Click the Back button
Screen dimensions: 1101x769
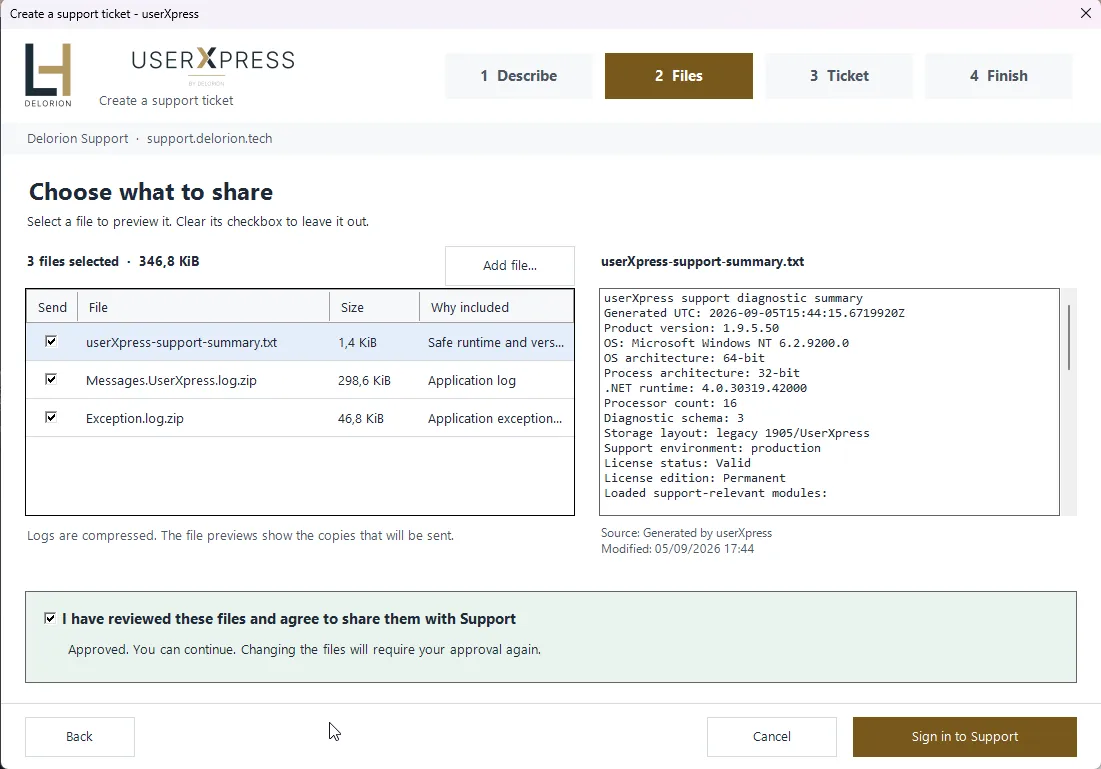pos(79,737)
